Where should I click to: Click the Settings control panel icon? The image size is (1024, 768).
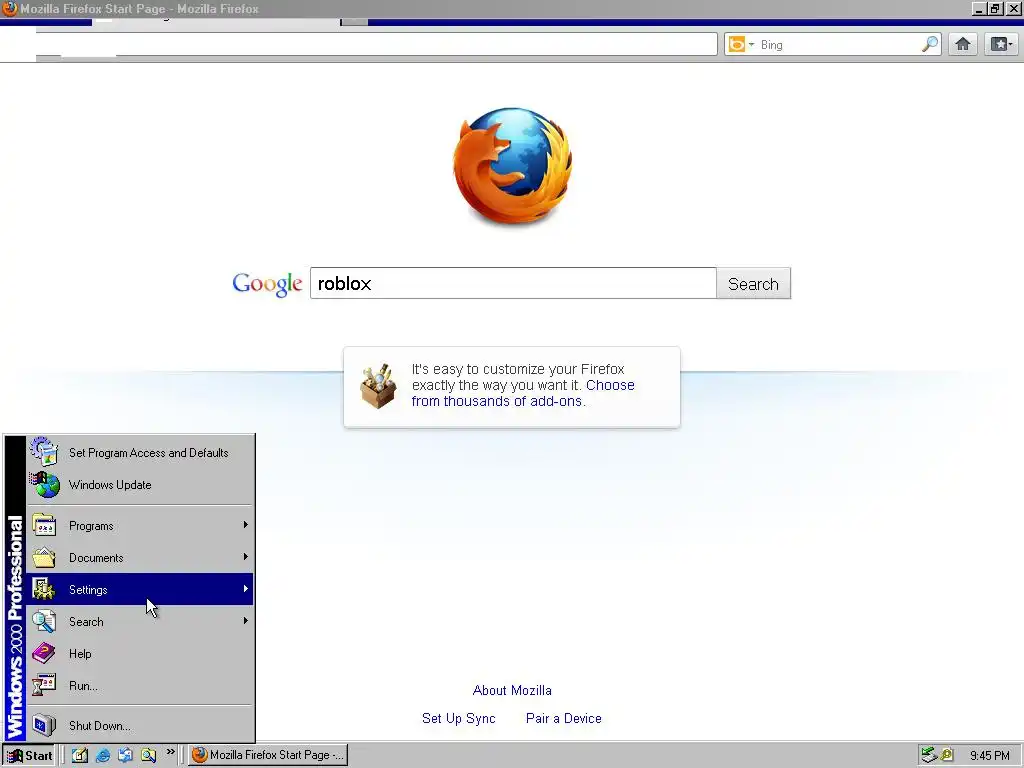point(44,590)
